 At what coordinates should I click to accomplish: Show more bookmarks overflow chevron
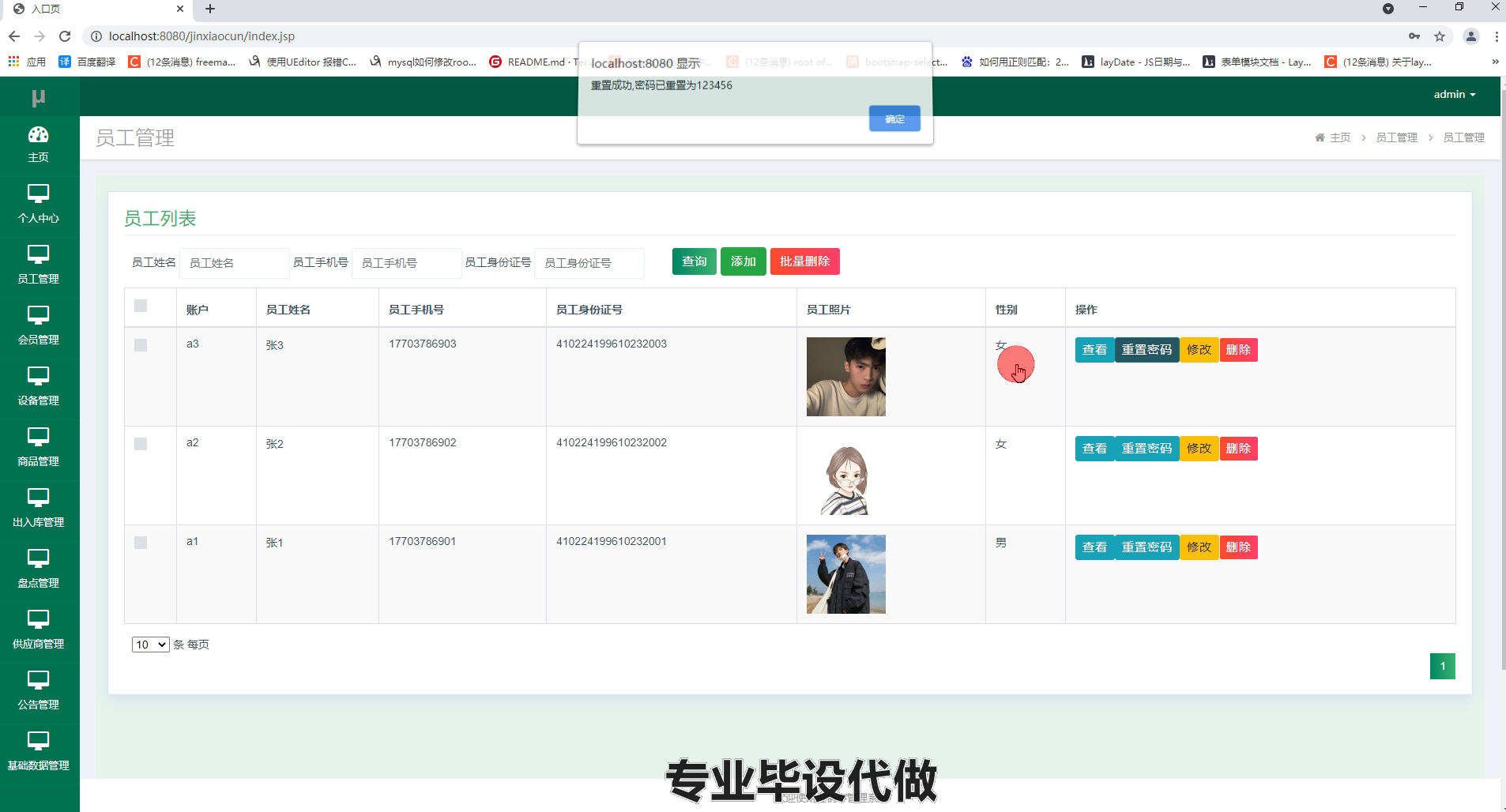(x=1495, y=62)
